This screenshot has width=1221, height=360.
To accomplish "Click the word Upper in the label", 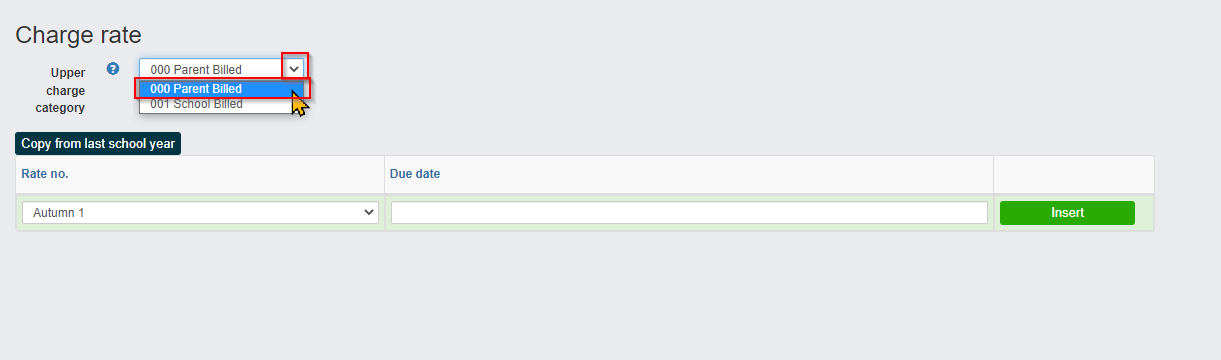I will tap(68, 72).
